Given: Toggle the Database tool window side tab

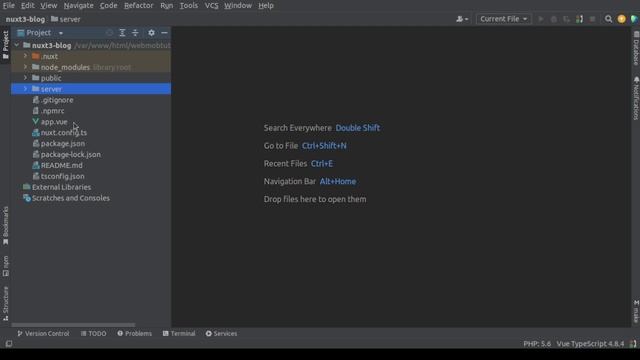Looking at the screenshot, I should [x=636, y=48].
